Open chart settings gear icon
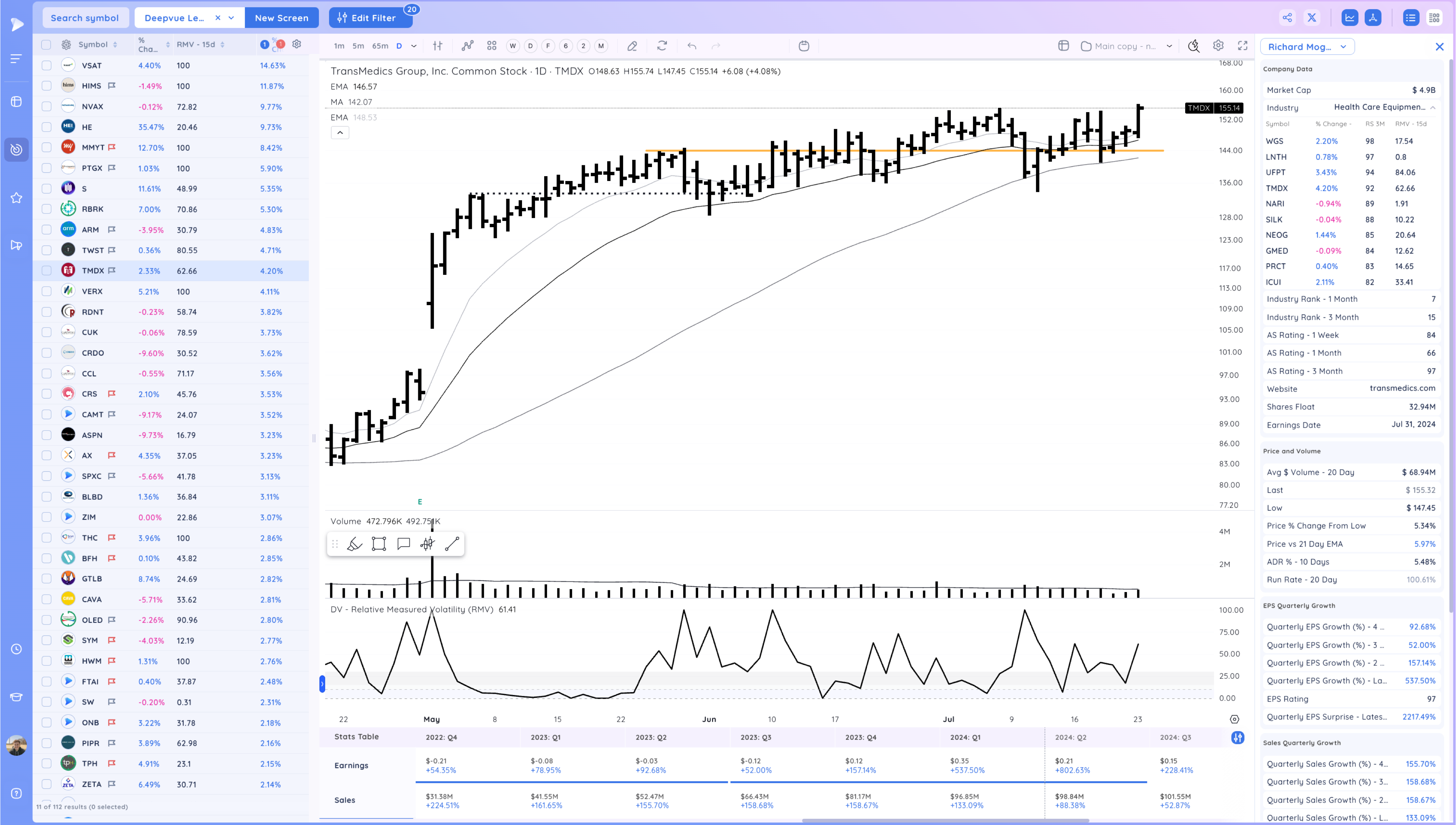The image size is (1456, 825). (1218, 46)
